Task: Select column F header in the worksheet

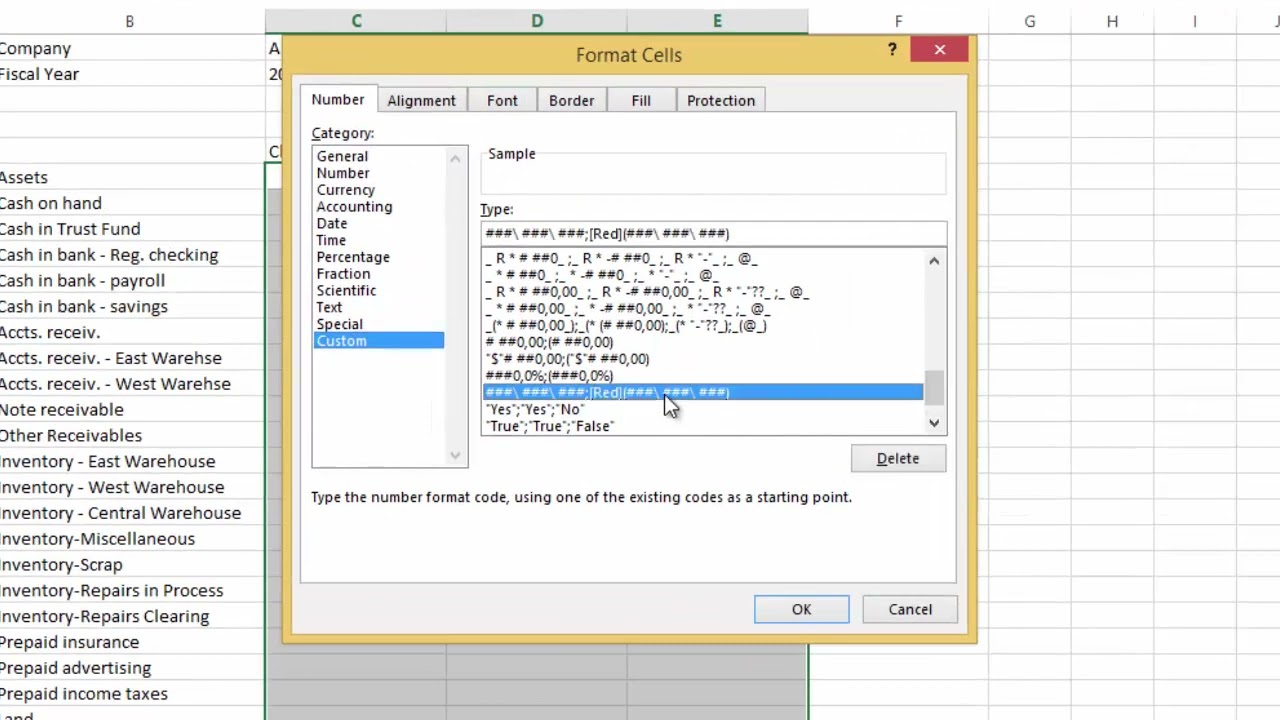Action: click(x=898, y=21)
